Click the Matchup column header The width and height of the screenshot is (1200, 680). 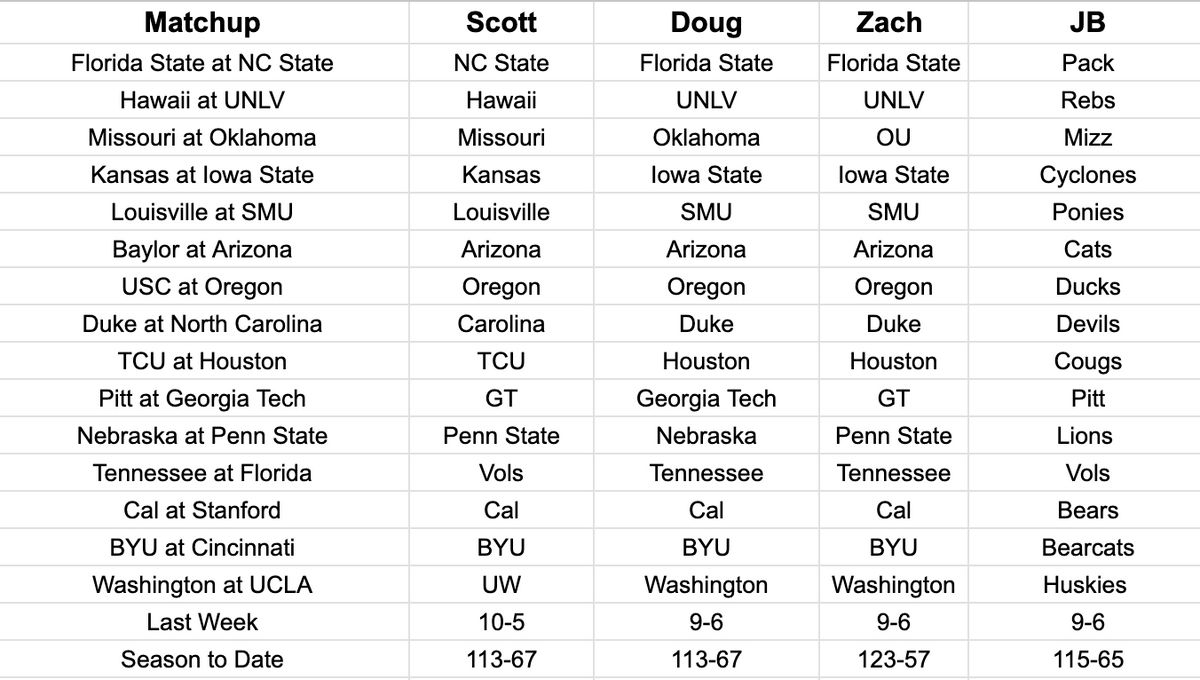tap(202, 22)
